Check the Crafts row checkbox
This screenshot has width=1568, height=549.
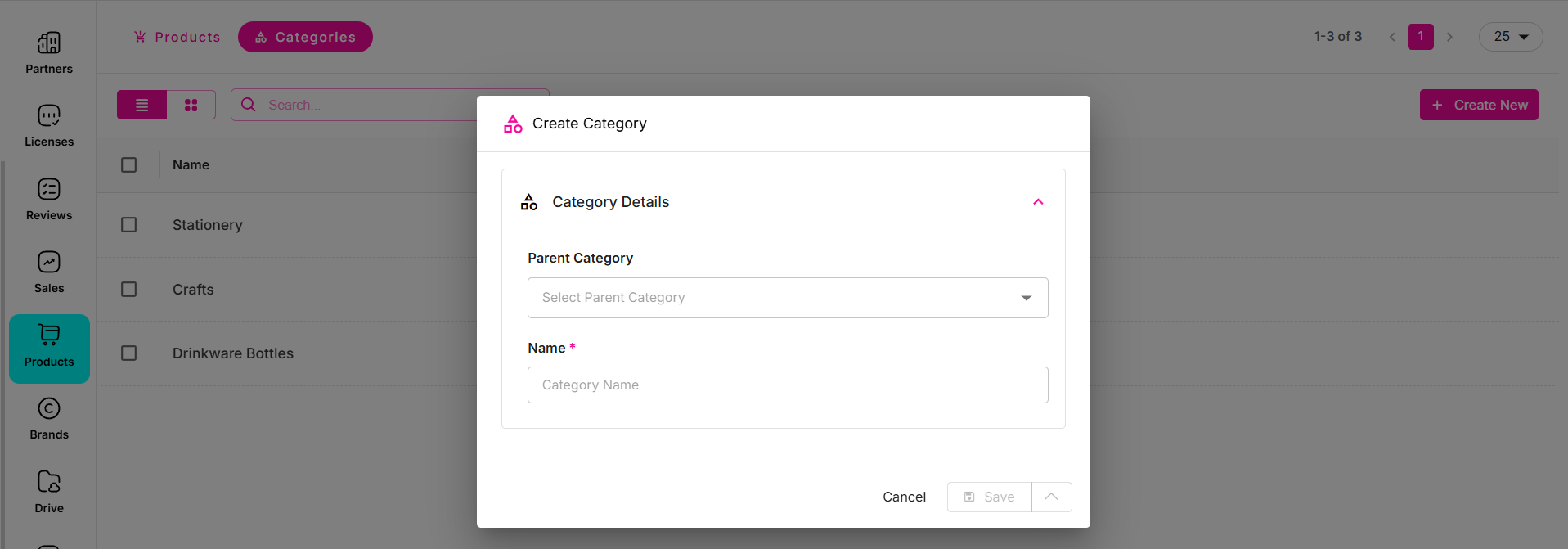click(128, 289)
